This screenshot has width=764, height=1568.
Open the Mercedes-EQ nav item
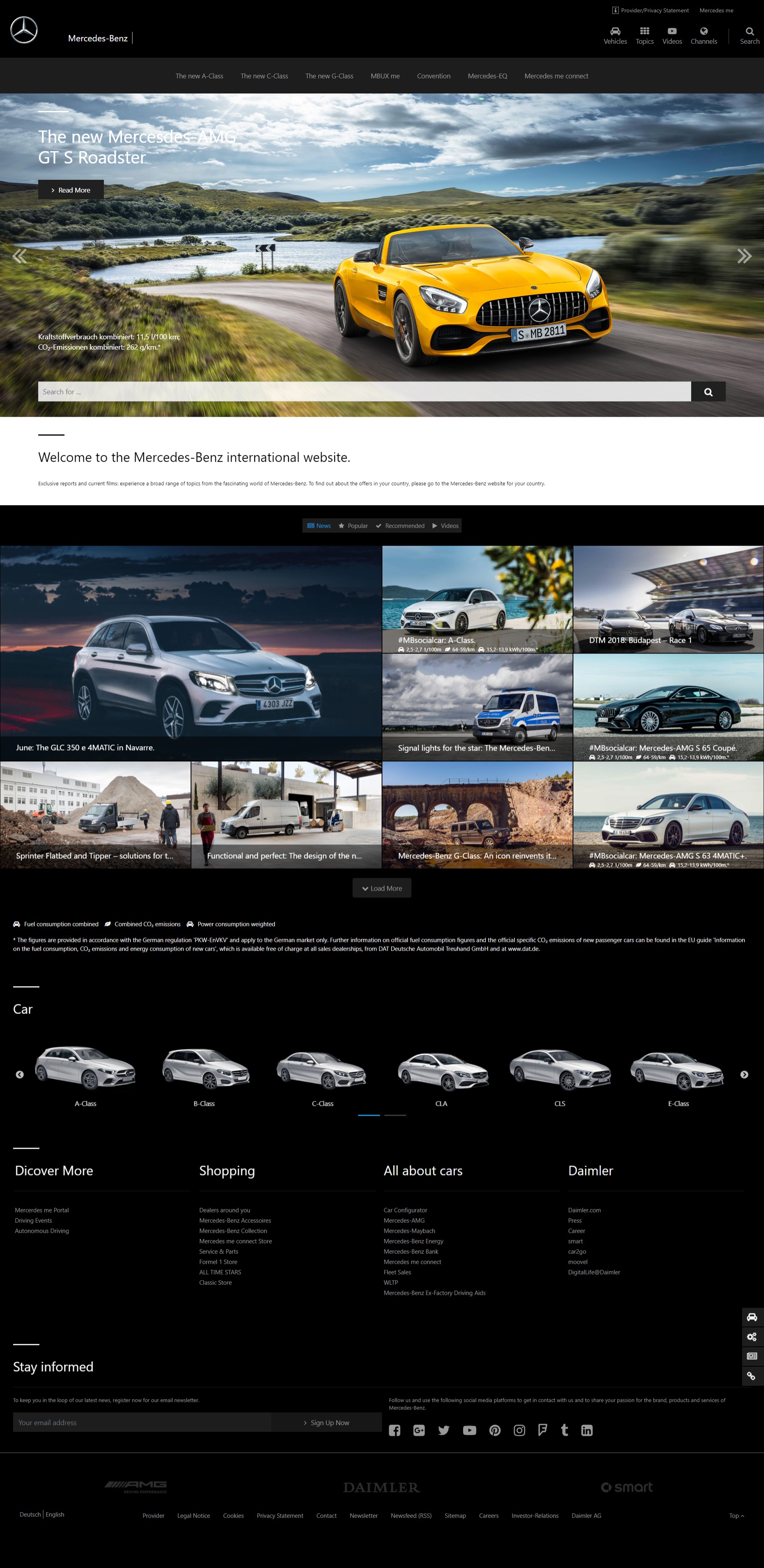click(x=487, y=76)
